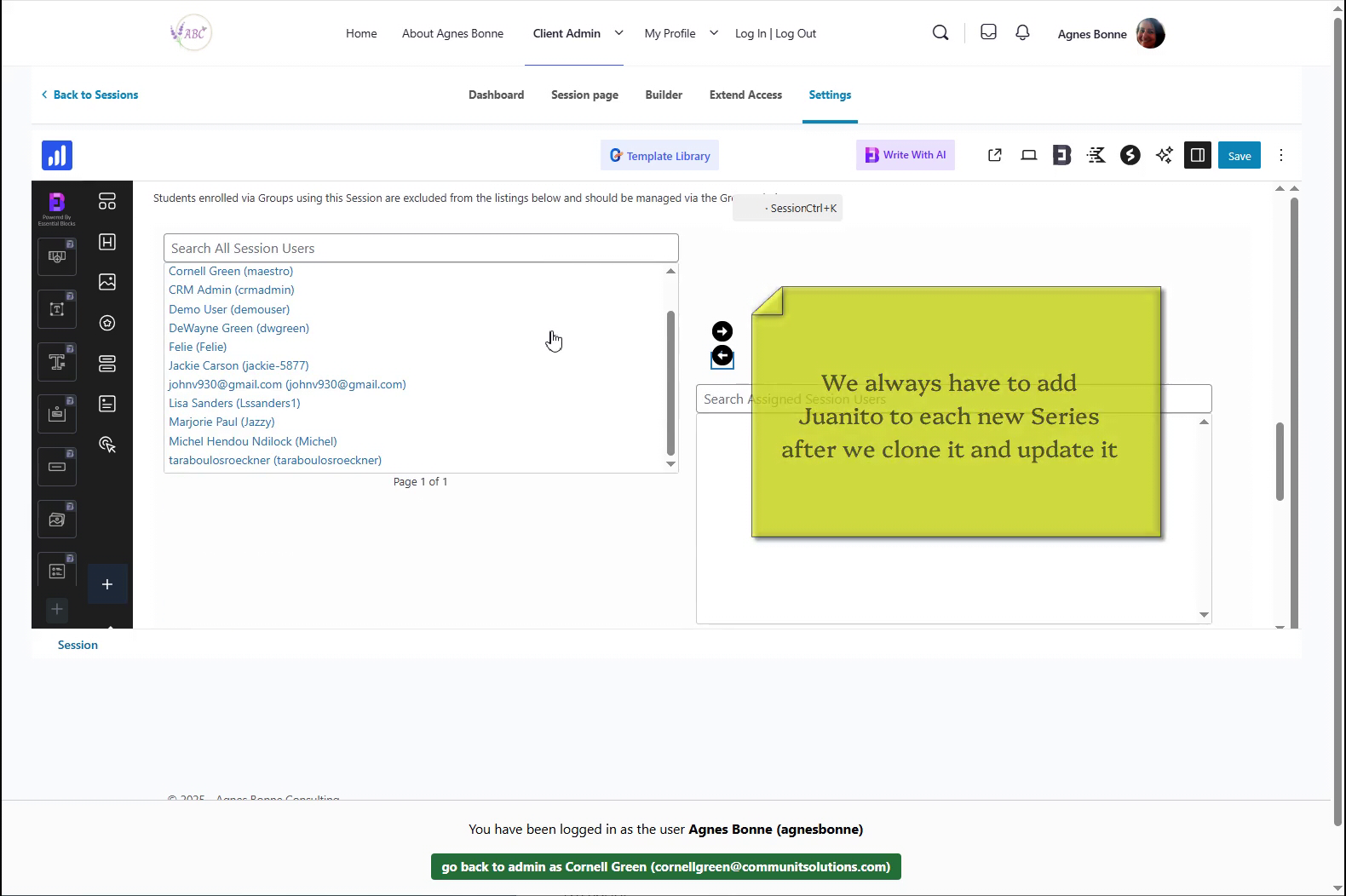The width and height of the screenshot is (1346, 896).
Task: Click the laptop device preview icon
Action: coord(1028,155)
